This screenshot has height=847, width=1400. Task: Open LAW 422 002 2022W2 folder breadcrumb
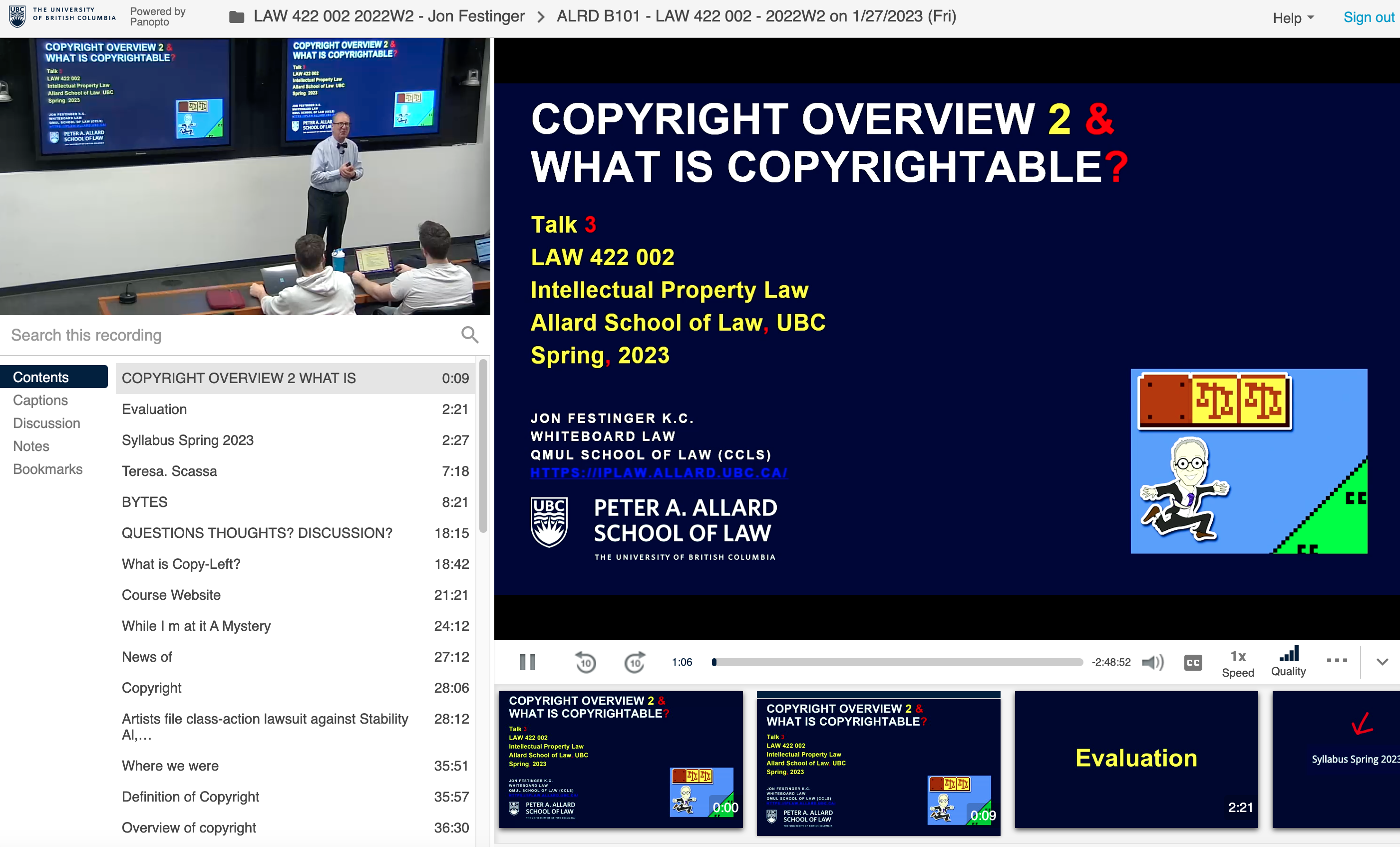click(x=389, y=16)
